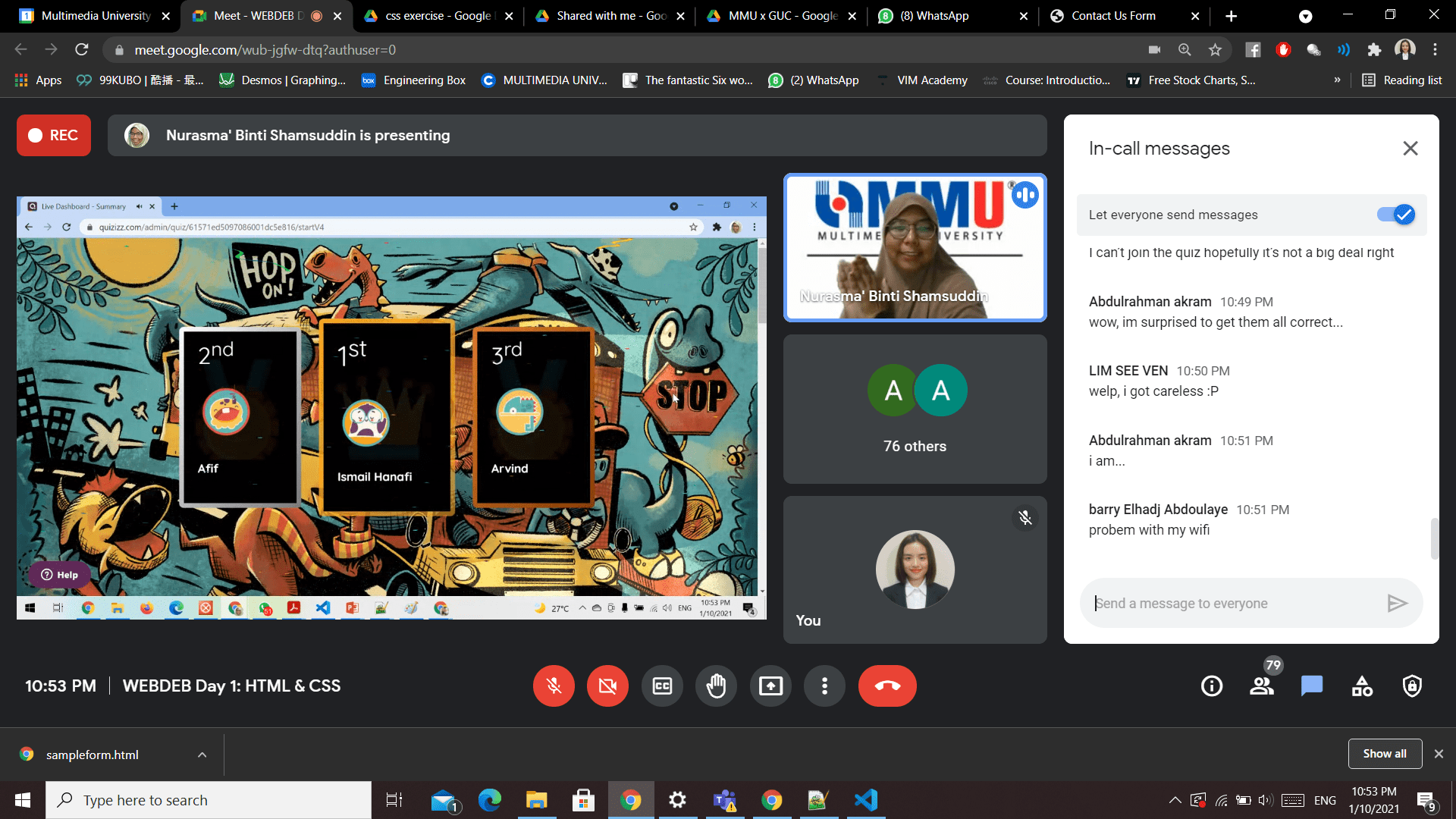Click your own muted video tile
The height and width of the screenshot is (819, 1456).
[915, 570]
